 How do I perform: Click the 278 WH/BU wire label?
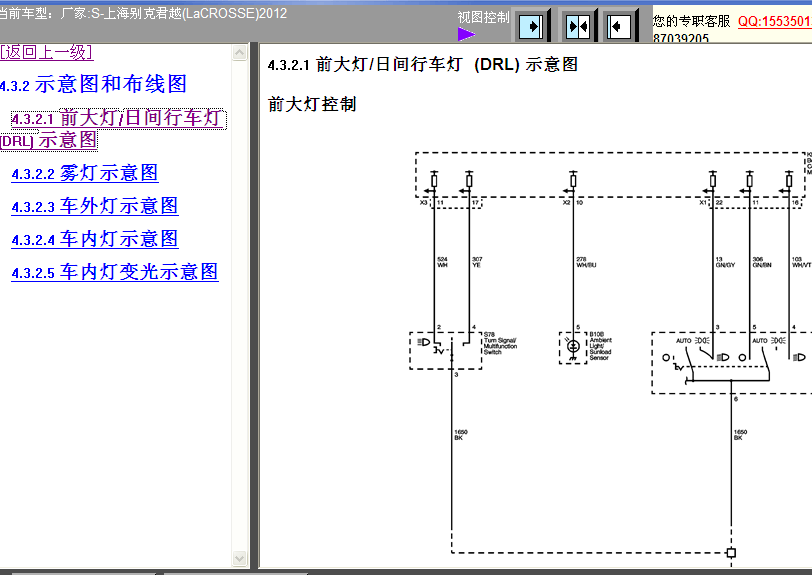coord(586,262)
